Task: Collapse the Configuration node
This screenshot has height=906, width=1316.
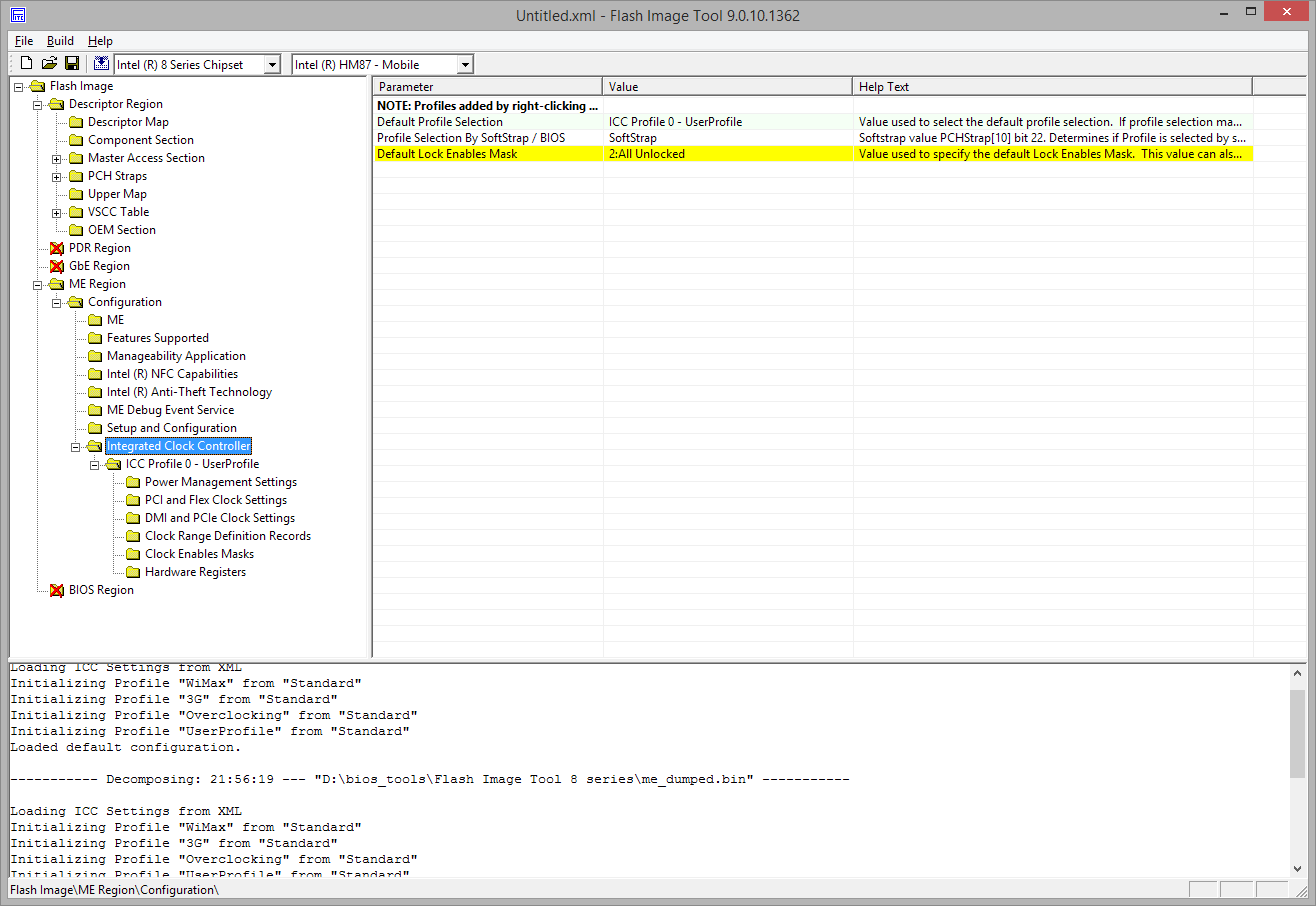Action: (x=57, y=302)
